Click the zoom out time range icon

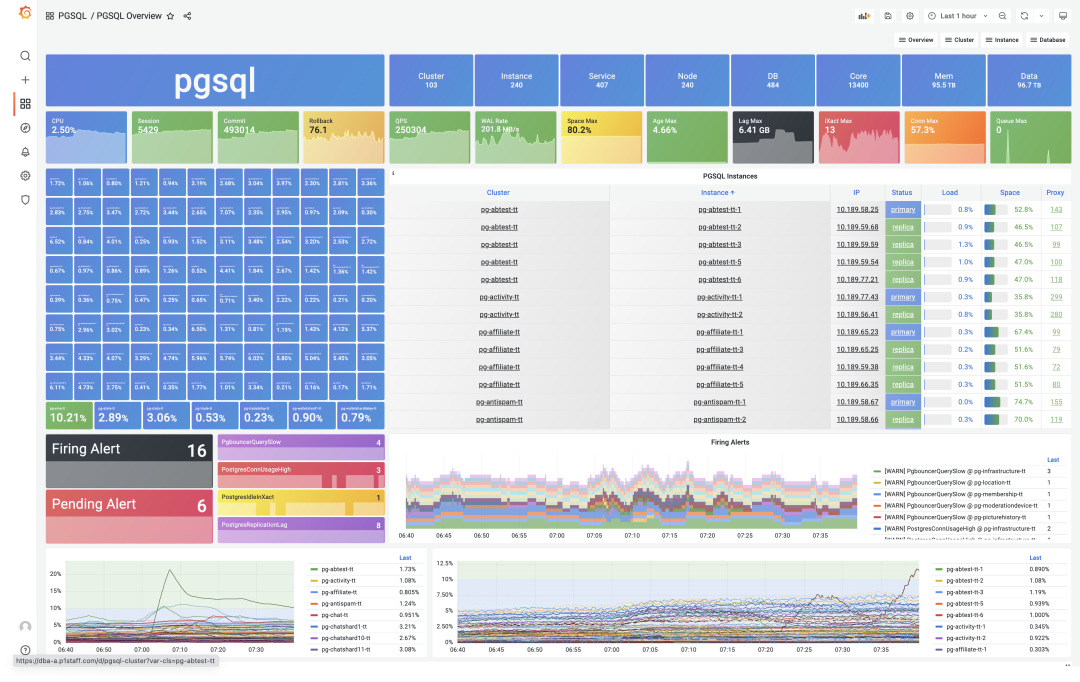[x=1001, y=16]
